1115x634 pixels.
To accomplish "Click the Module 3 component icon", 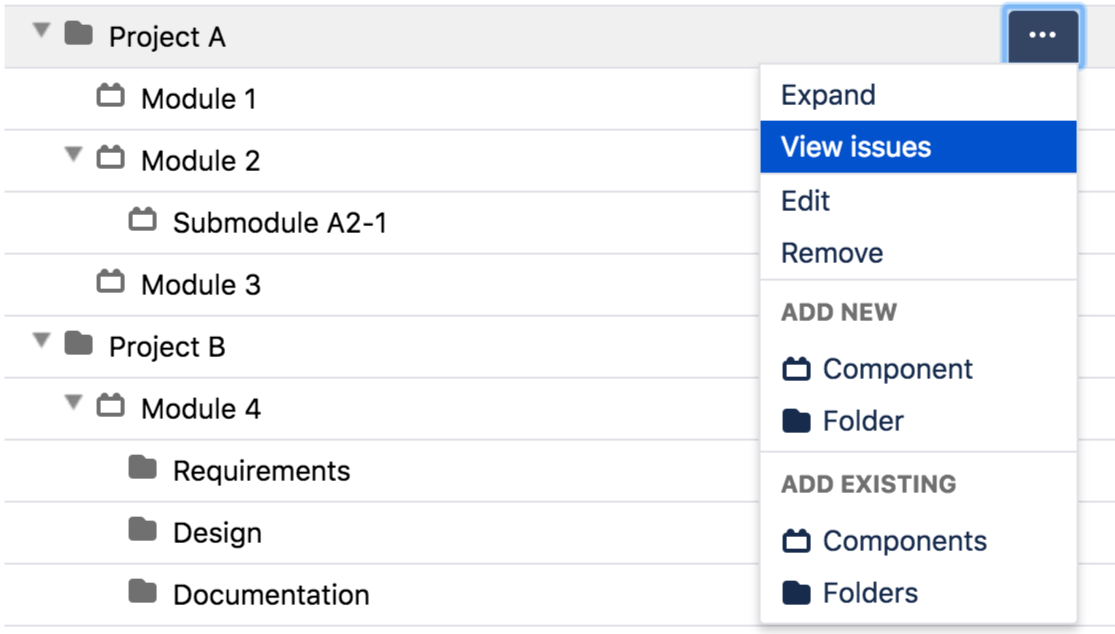I will [111, 283].
